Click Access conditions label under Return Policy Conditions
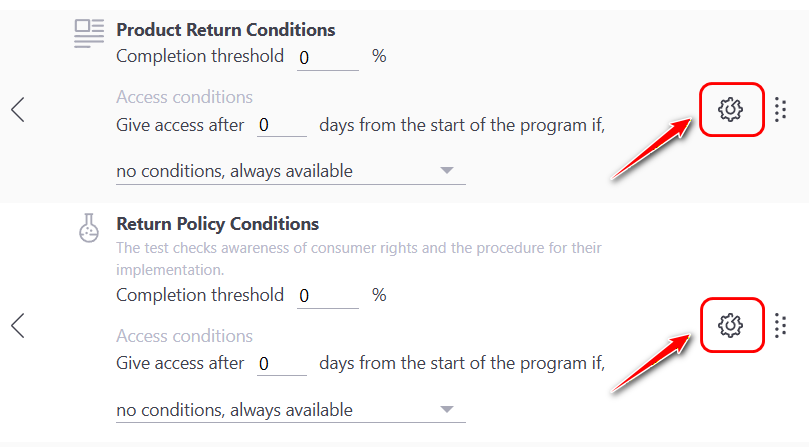 [184, 336]
